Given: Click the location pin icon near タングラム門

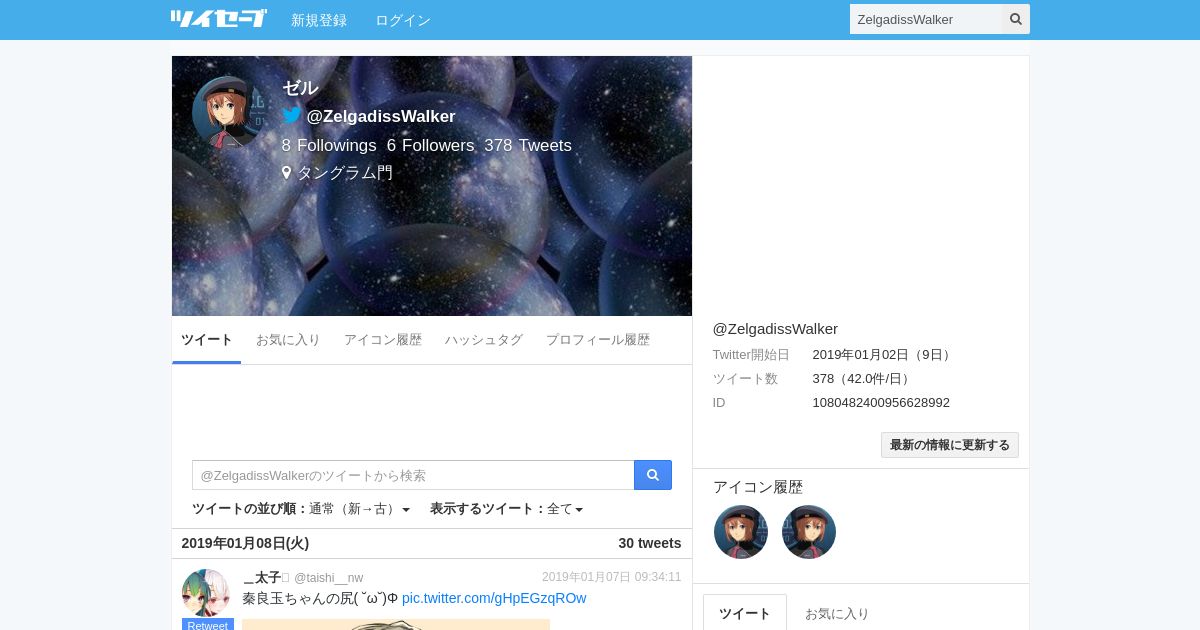Looking at the screenshot, I should click(x=287, y=172).
